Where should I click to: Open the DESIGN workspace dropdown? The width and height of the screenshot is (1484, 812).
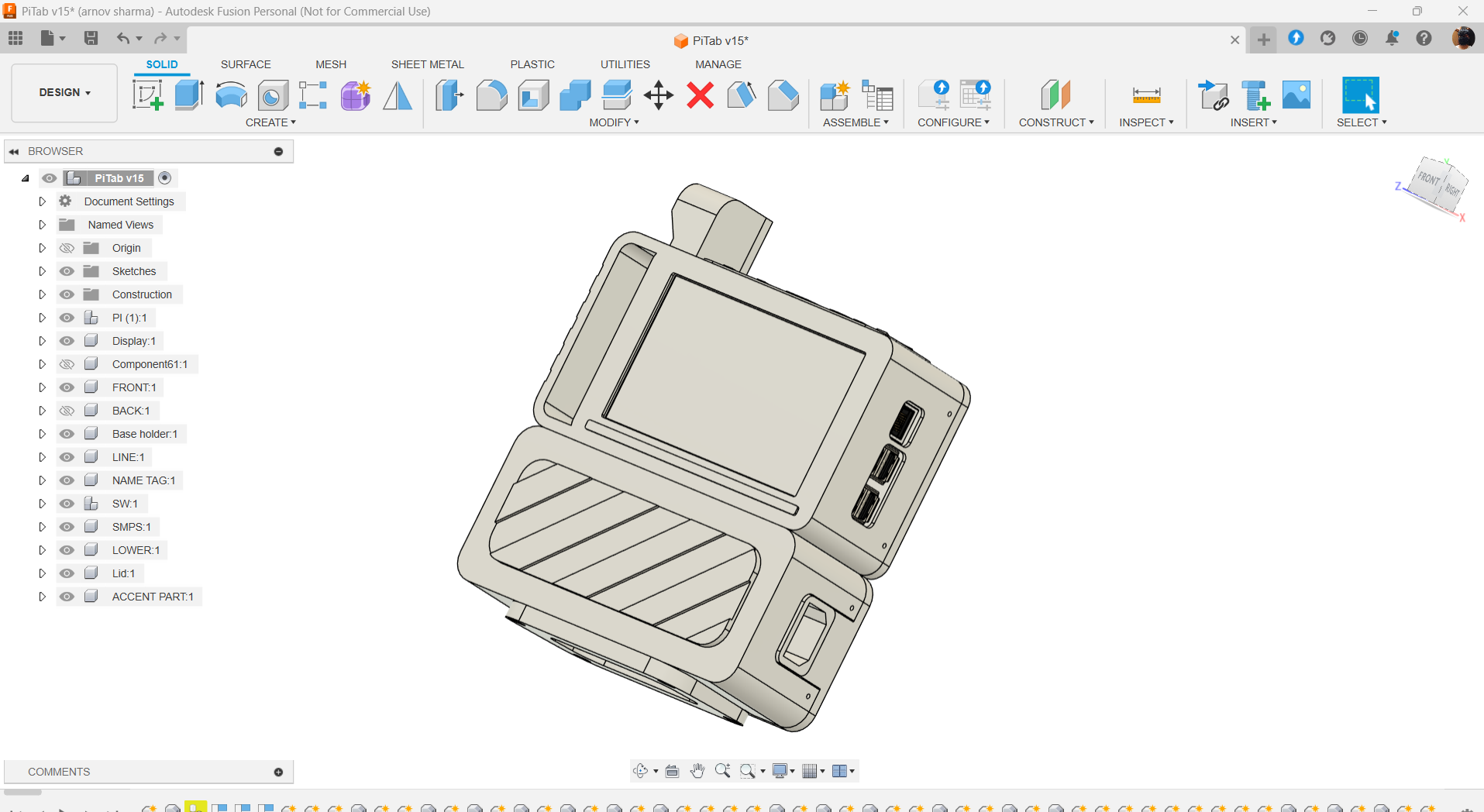click(65, 93)
